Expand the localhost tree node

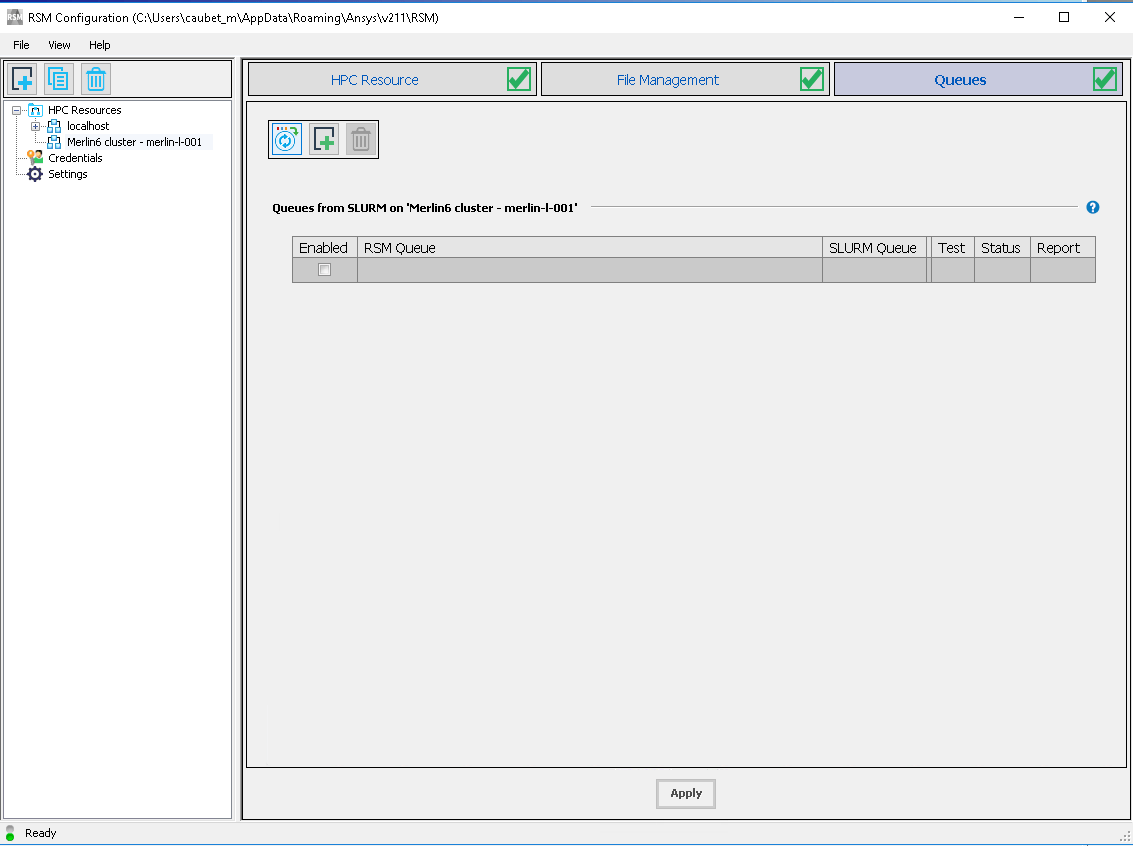(x=36, y=126)
